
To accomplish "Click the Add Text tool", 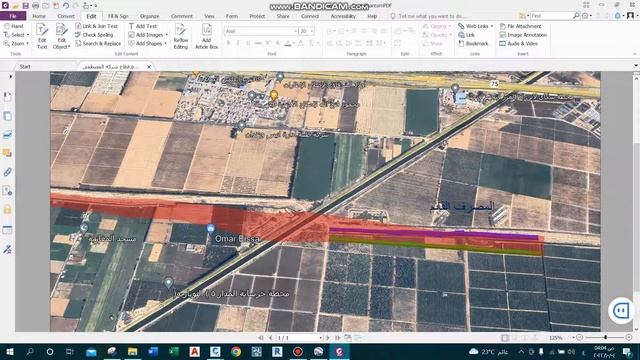I will pos(142,26).
